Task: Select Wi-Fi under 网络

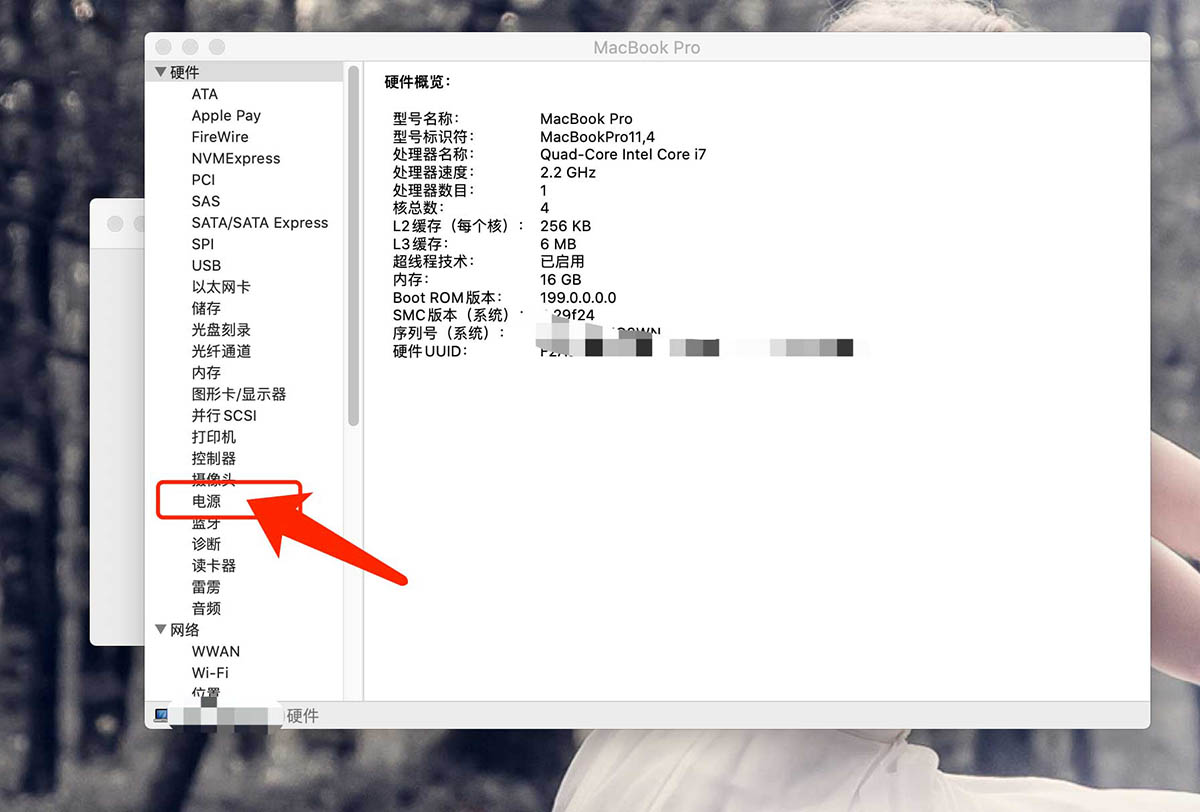Action: click(x=210, y=672)
